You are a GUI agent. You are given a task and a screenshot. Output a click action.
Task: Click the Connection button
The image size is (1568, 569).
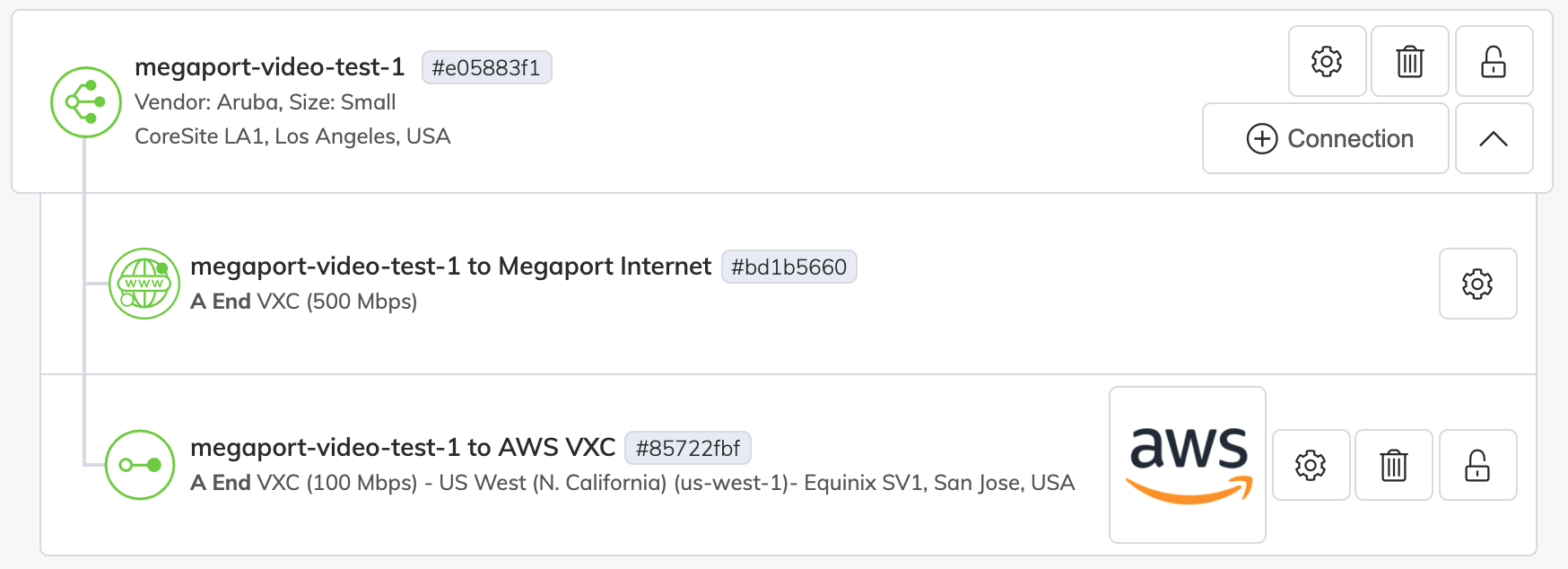[x=1325, y=139]
